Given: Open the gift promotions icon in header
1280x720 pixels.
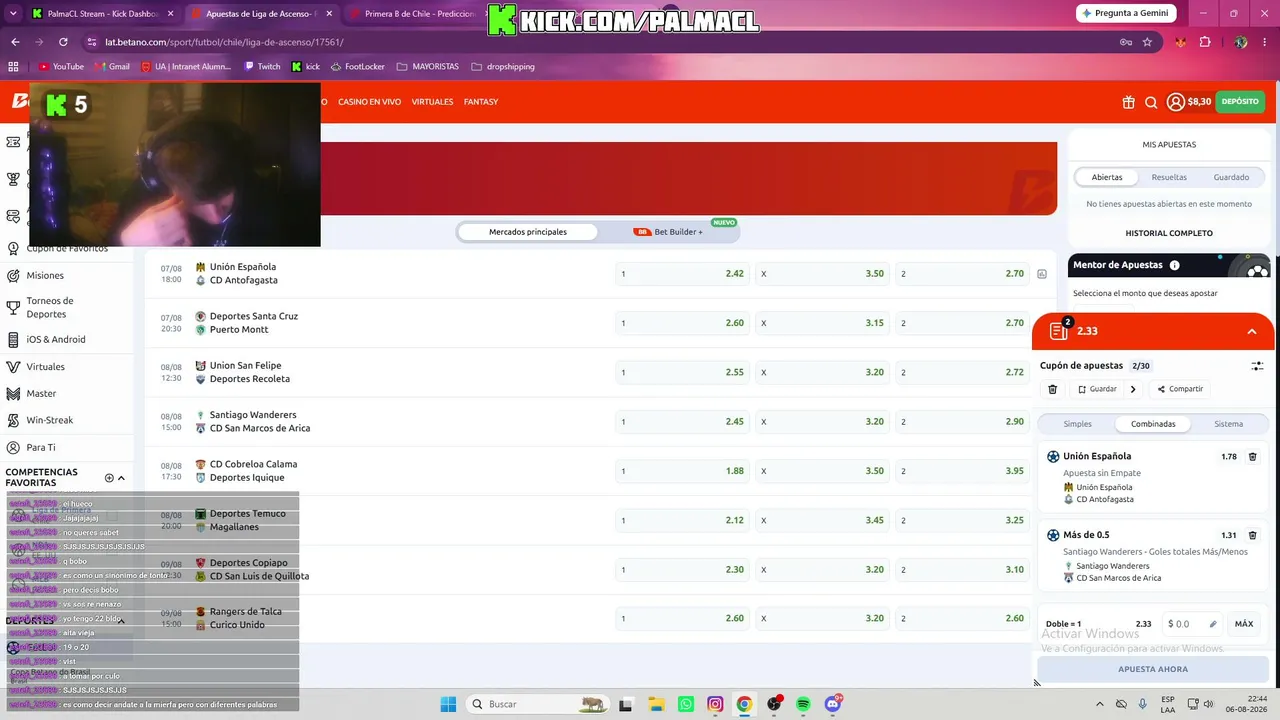Looking at the screenshot, I should pyautogui.click(x=1129, y=102).
